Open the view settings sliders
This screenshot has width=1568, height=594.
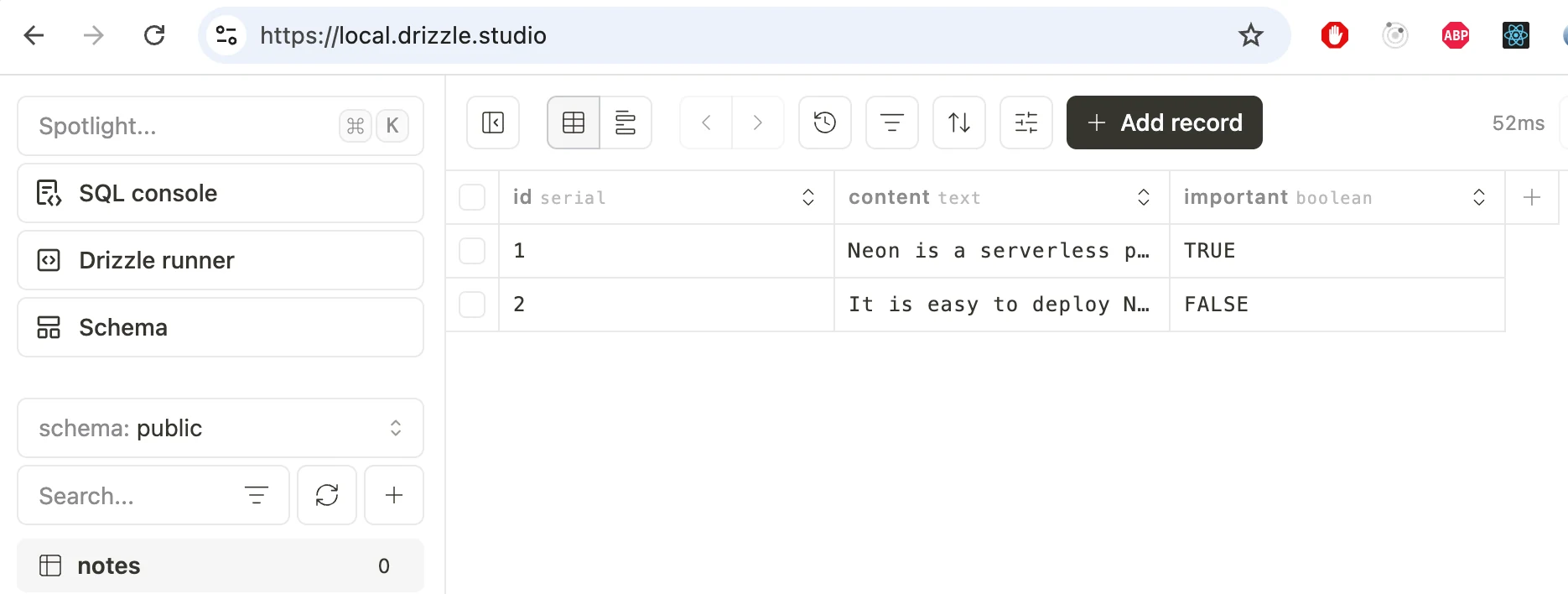[1026, 122]
